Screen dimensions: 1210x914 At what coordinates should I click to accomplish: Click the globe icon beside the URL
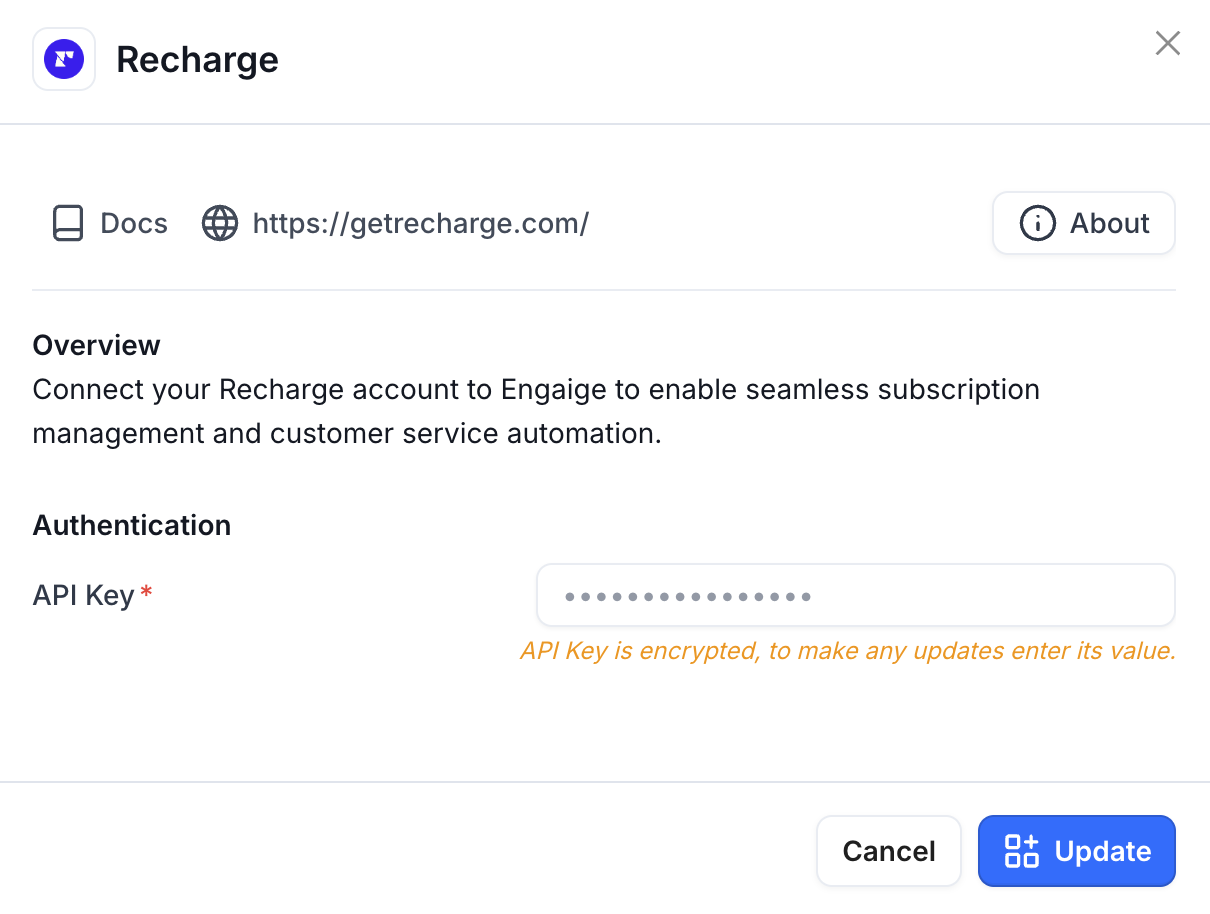pos(220,223)
